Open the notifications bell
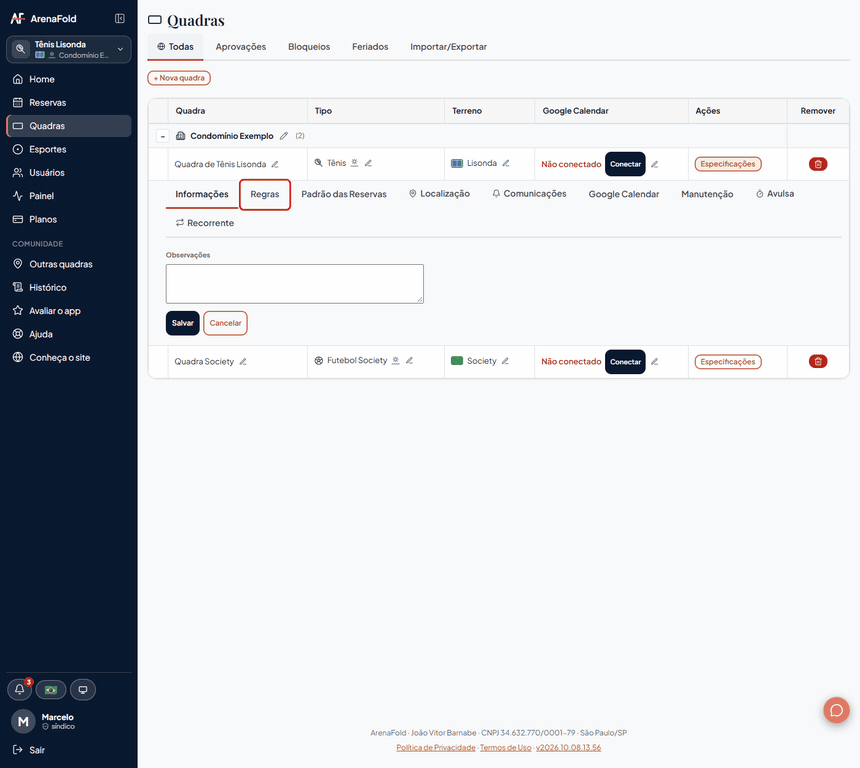Viewport: 860px width, 768px height. pyautogui.click(x=20, y=690)
